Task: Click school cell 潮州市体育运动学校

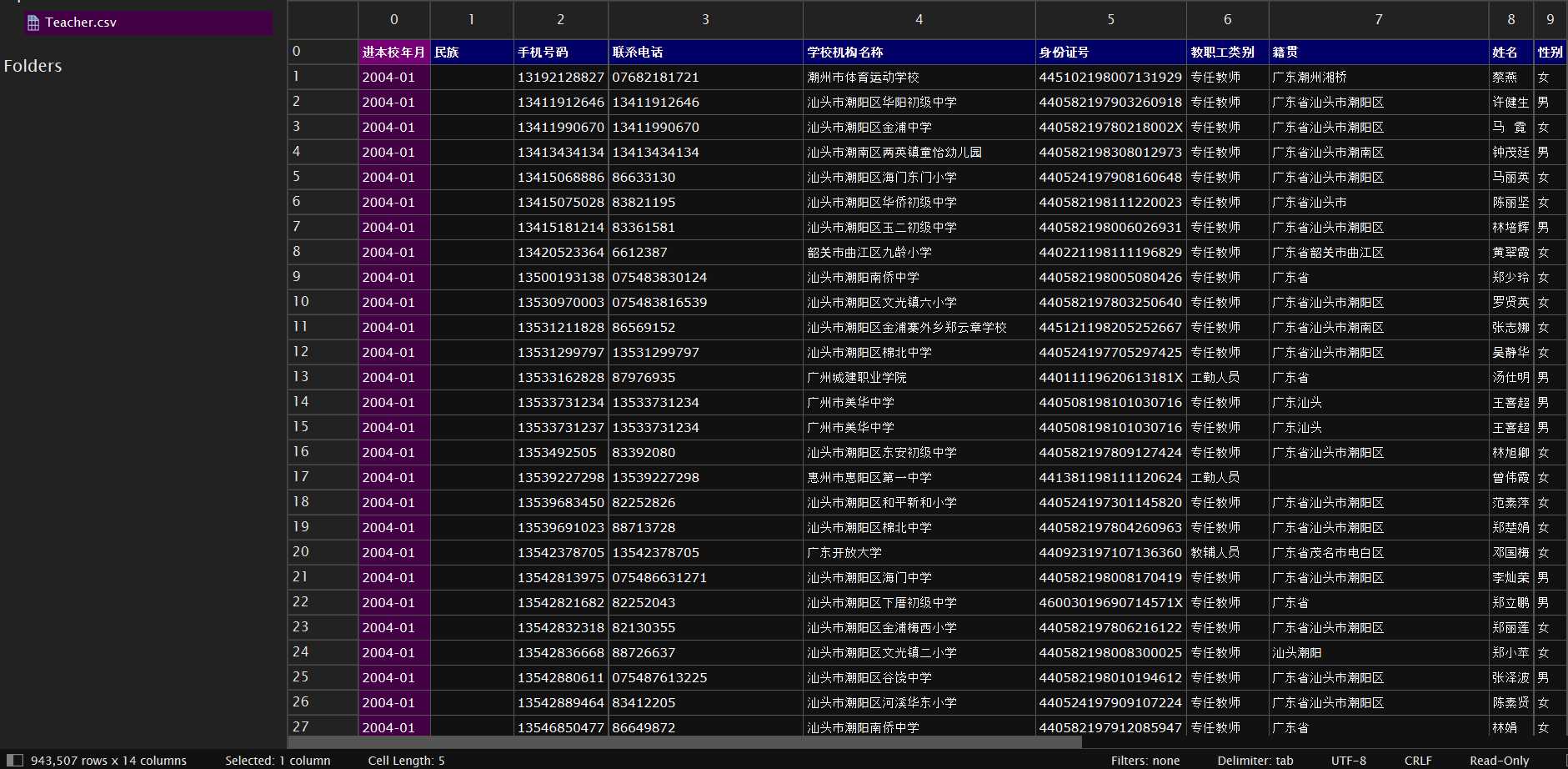Action: (x=919, y=77)
